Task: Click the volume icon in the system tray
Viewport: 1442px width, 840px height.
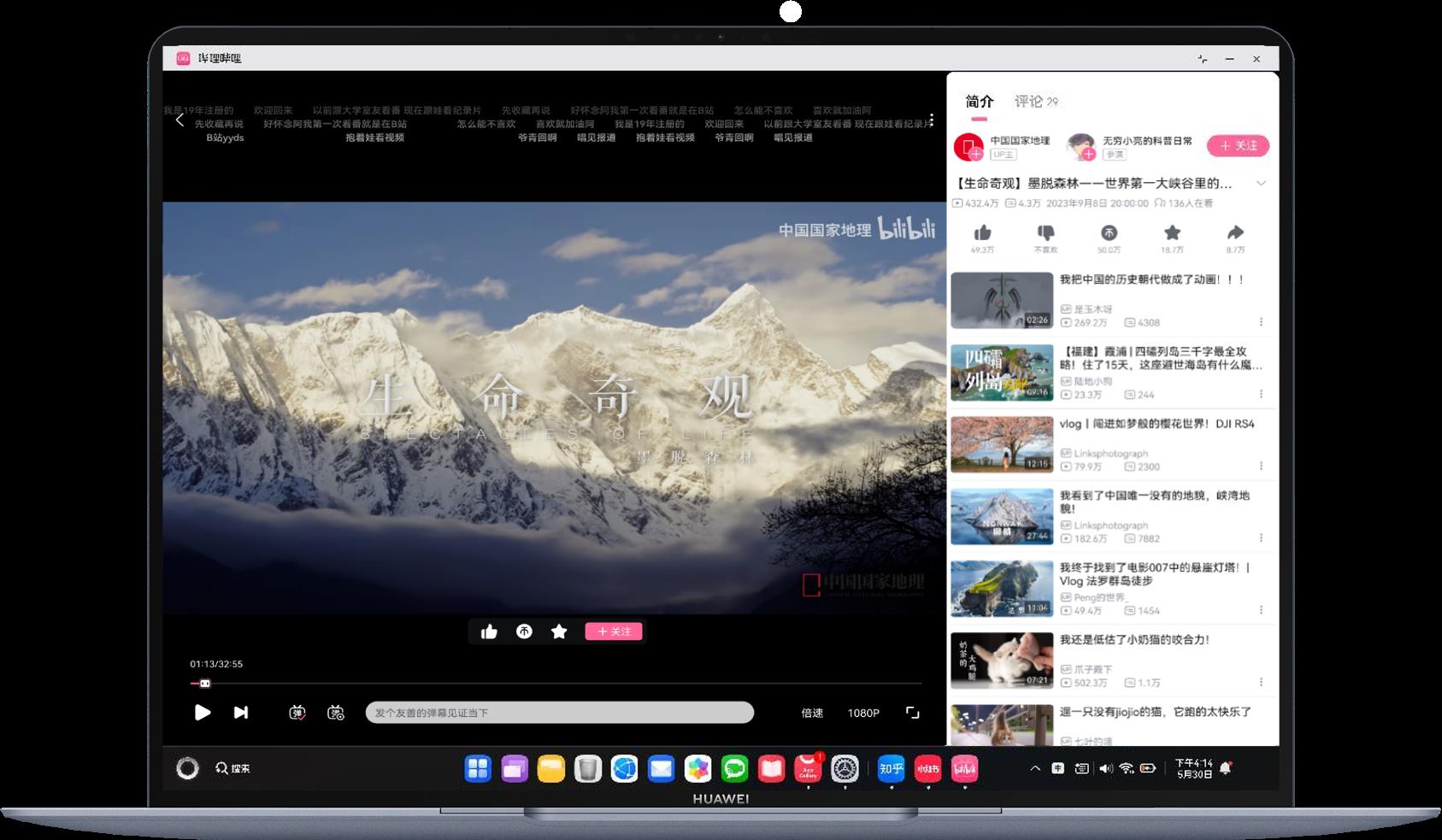Action: click(1105, 768)
